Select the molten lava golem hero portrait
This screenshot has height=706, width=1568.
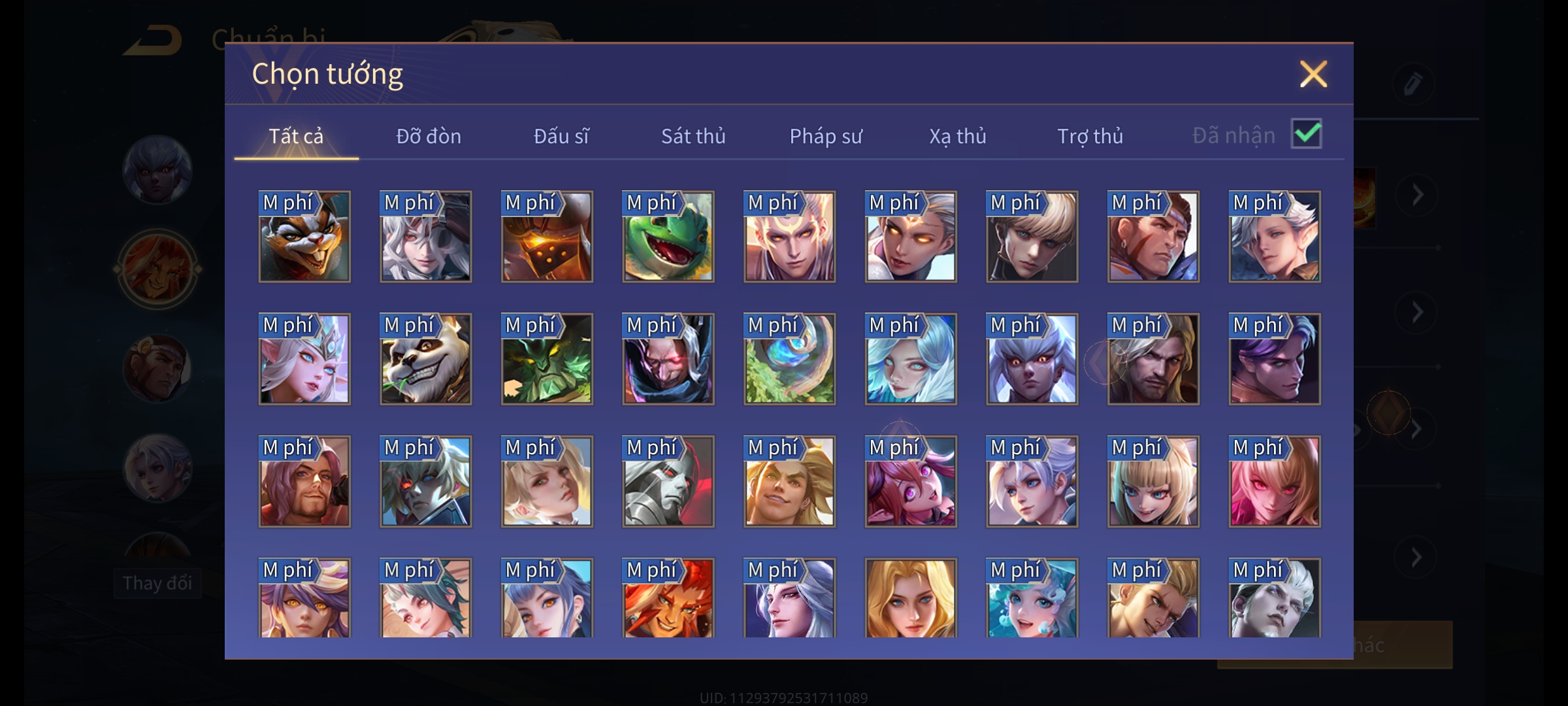pyautogui.click(x=547, y=237)
